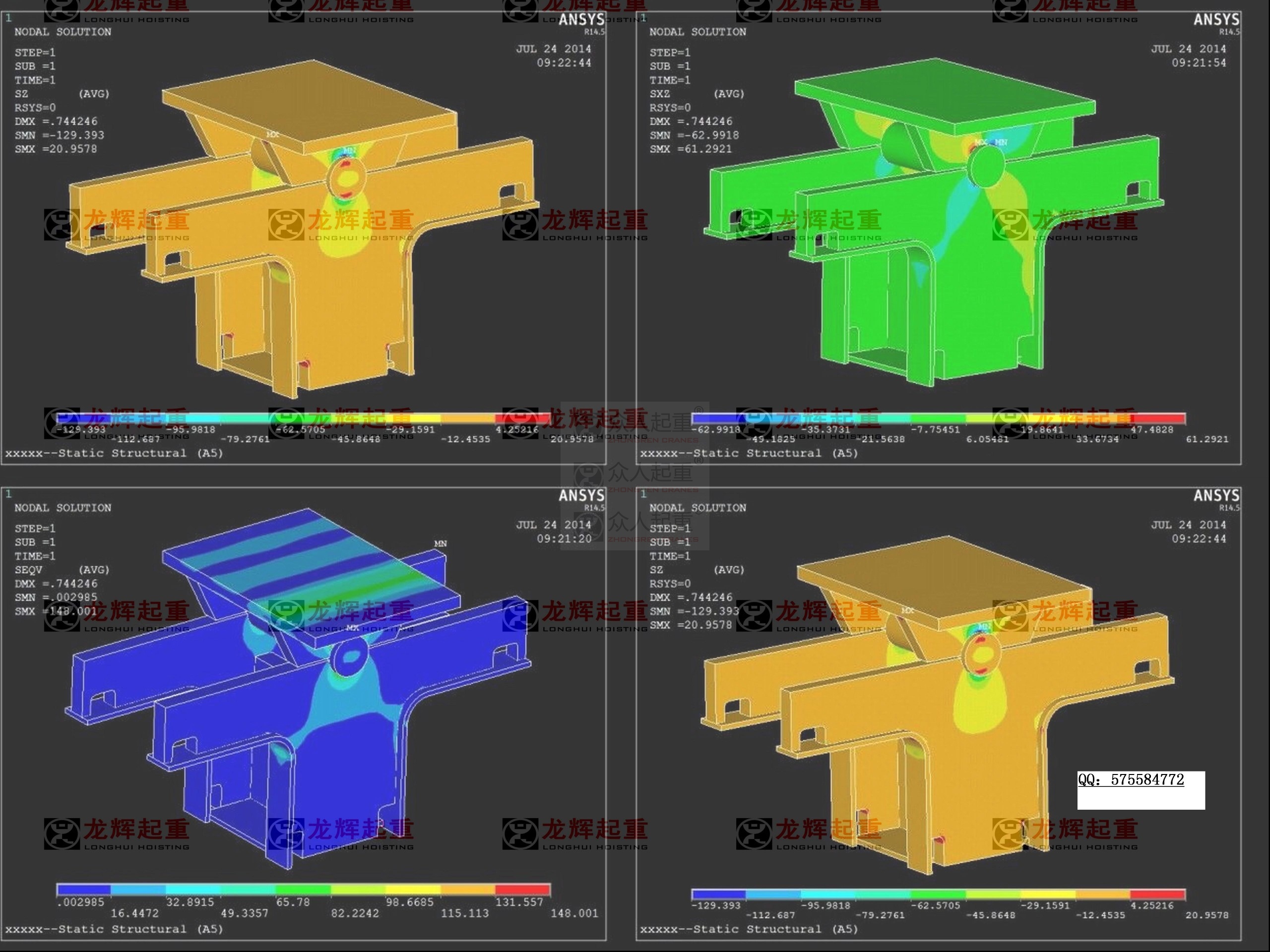Click window number 1 in the SEQV panel corner
Viewport: 1270px width, 952px height.
pyautogui.click(x=8, y=493)
